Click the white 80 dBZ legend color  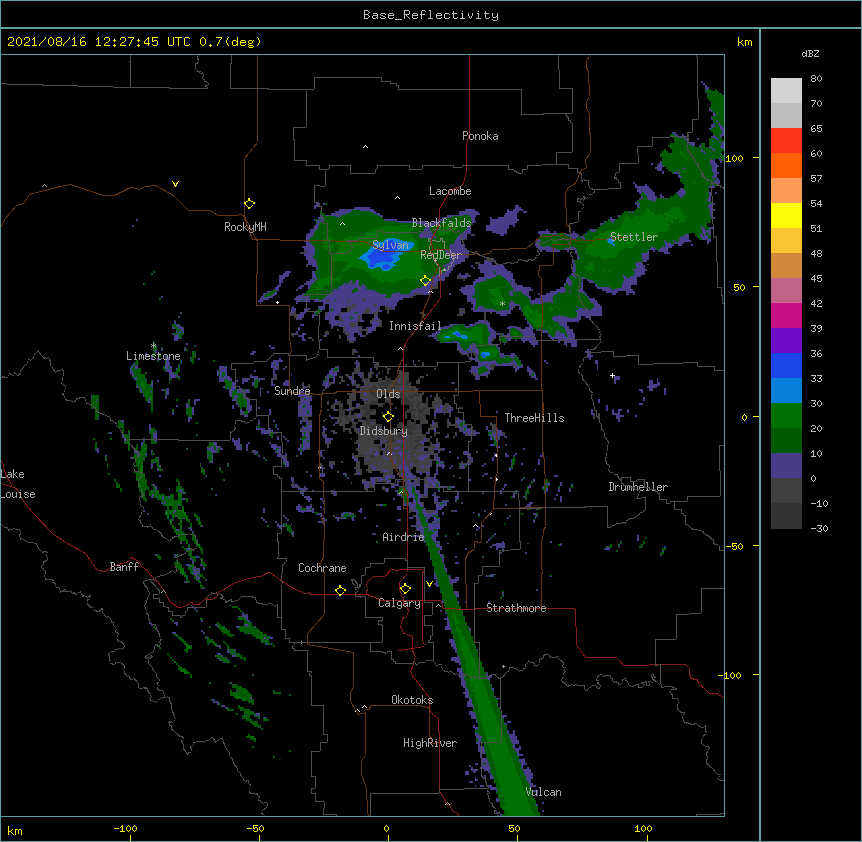(x=786, y=91)
